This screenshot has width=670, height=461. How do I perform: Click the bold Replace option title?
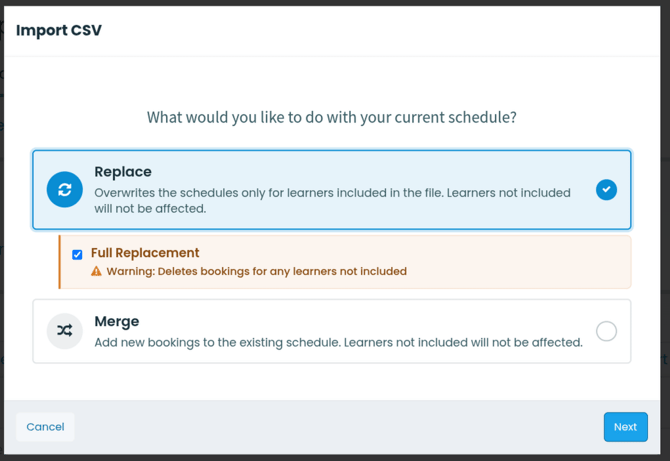[x=123, y=172]
